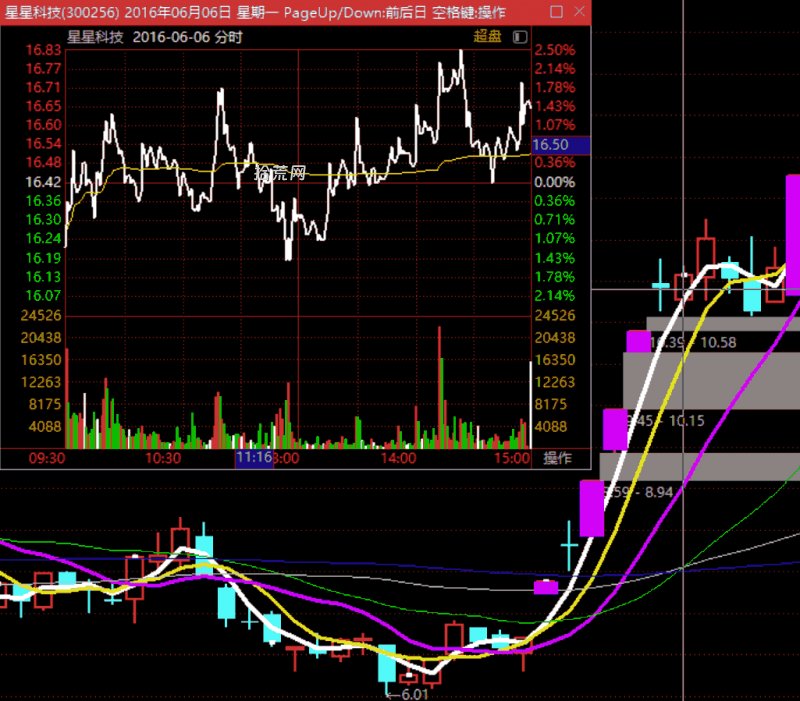Click the 16.36 price axis label
The image size is (800, 701).
pyautogui.click(x=43, y=201)
